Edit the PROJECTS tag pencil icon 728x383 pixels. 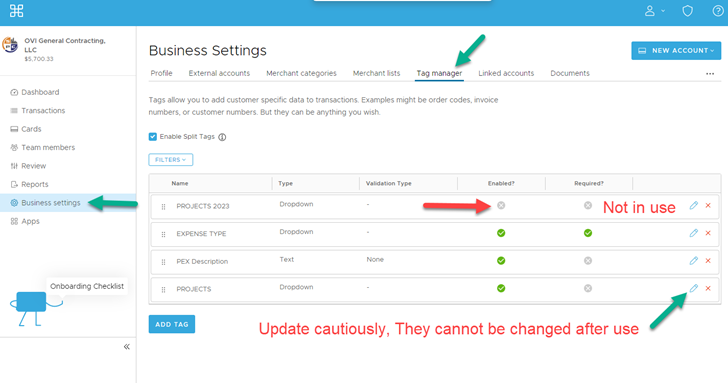pos(694,288)
